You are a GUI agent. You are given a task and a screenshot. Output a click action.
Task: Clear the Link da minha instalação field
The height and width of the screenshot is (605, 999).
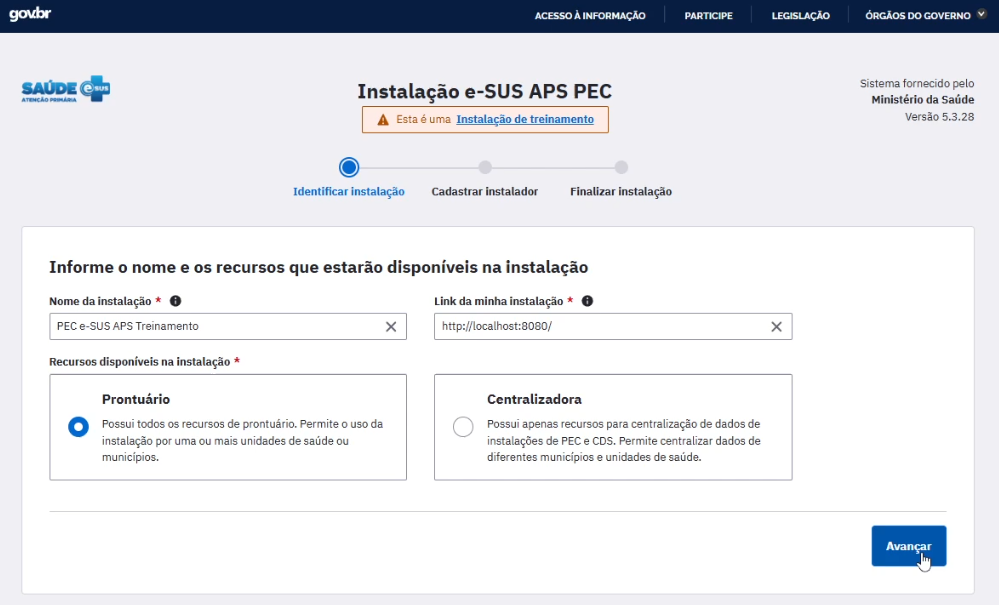[x=777, y=327]
